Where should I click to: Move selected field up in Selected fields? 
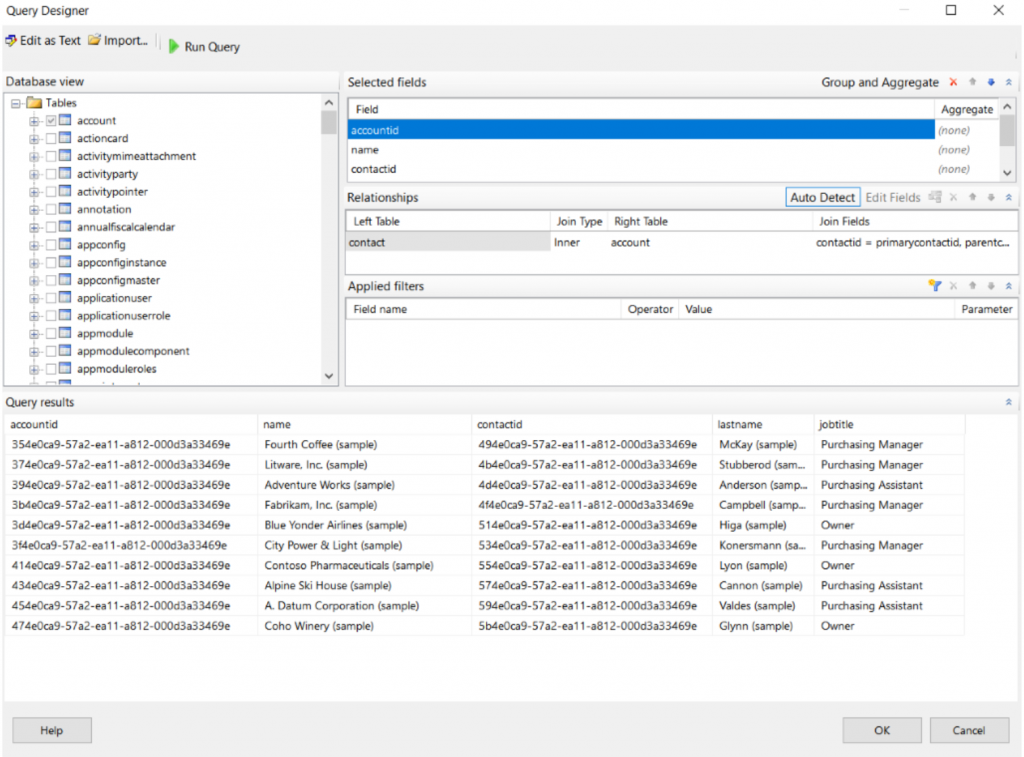(x=972, y=82)
